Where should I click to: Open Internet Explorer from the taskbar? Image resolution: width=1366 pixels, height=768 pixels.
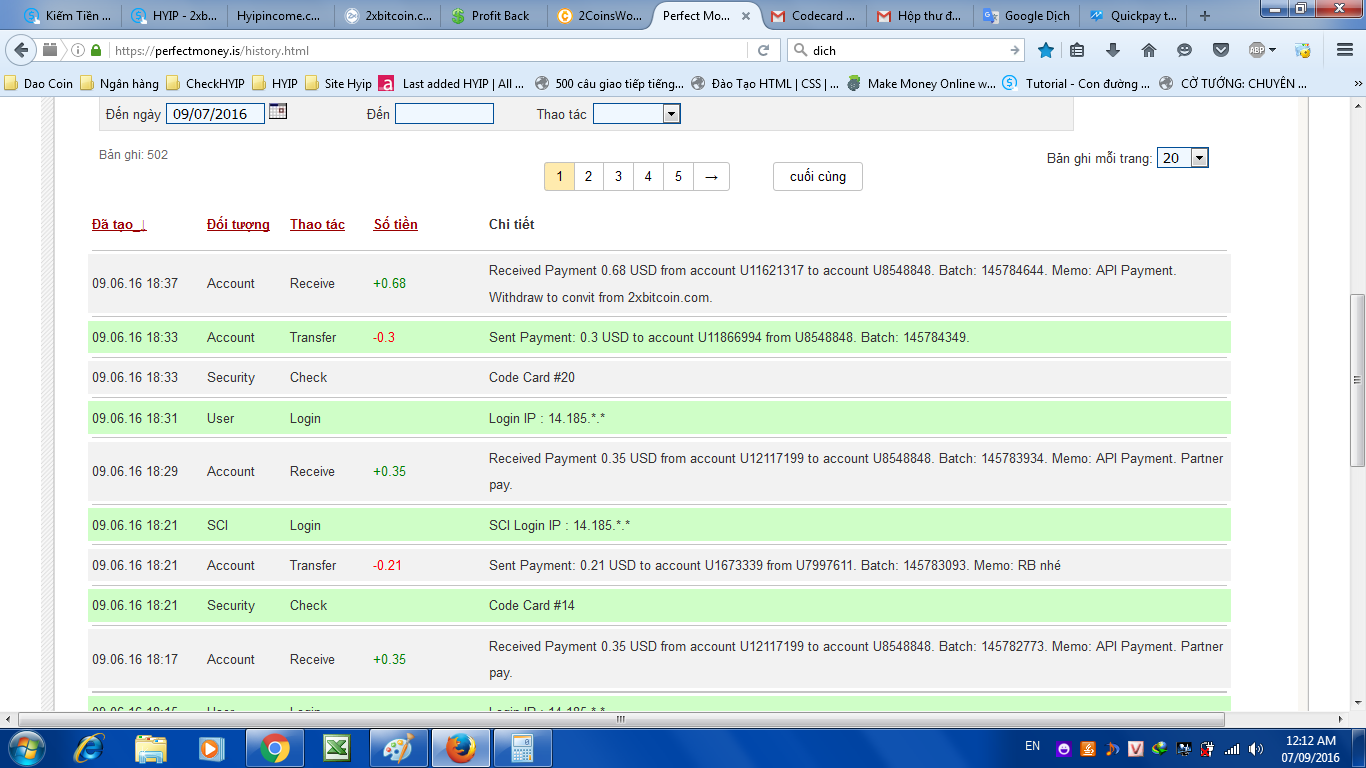pyautogui.click(x=91, y=748)
